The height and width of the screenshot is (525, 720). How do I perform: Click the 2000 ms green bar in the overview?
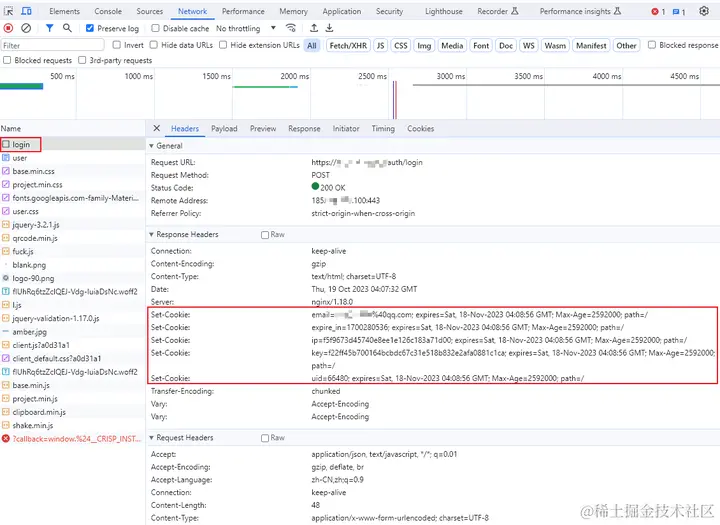[265, 87]
